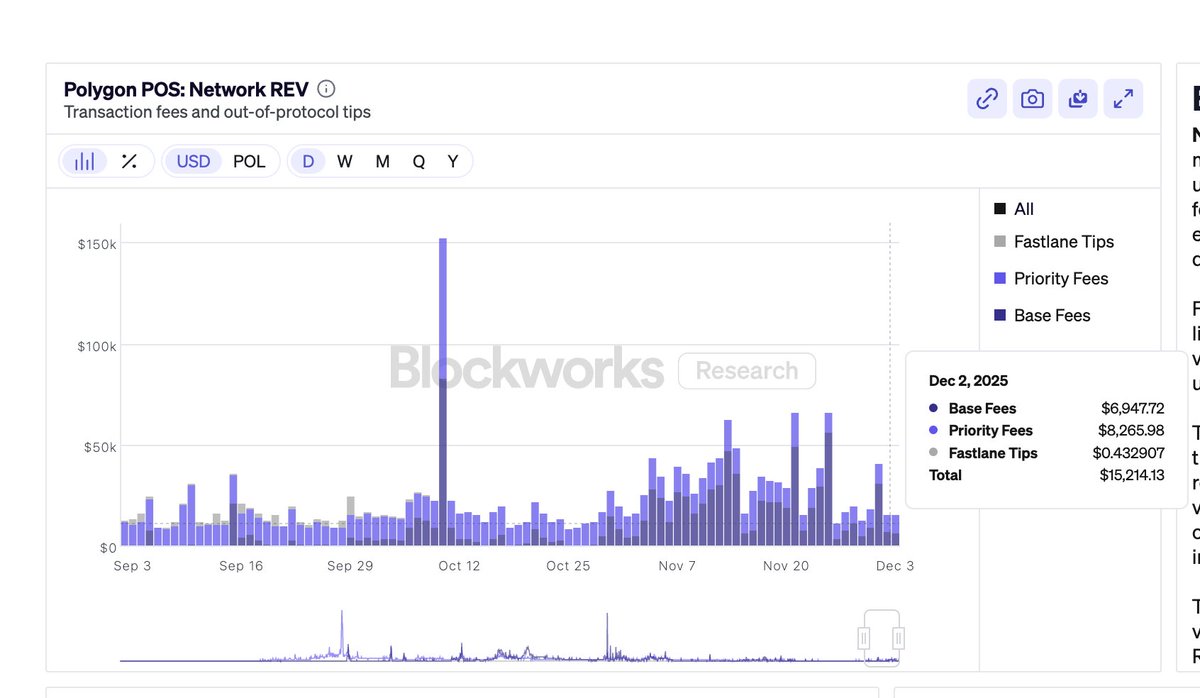1200x698 pixels.
Task: Switch to percentage view mode
Action: pos(129,161)
